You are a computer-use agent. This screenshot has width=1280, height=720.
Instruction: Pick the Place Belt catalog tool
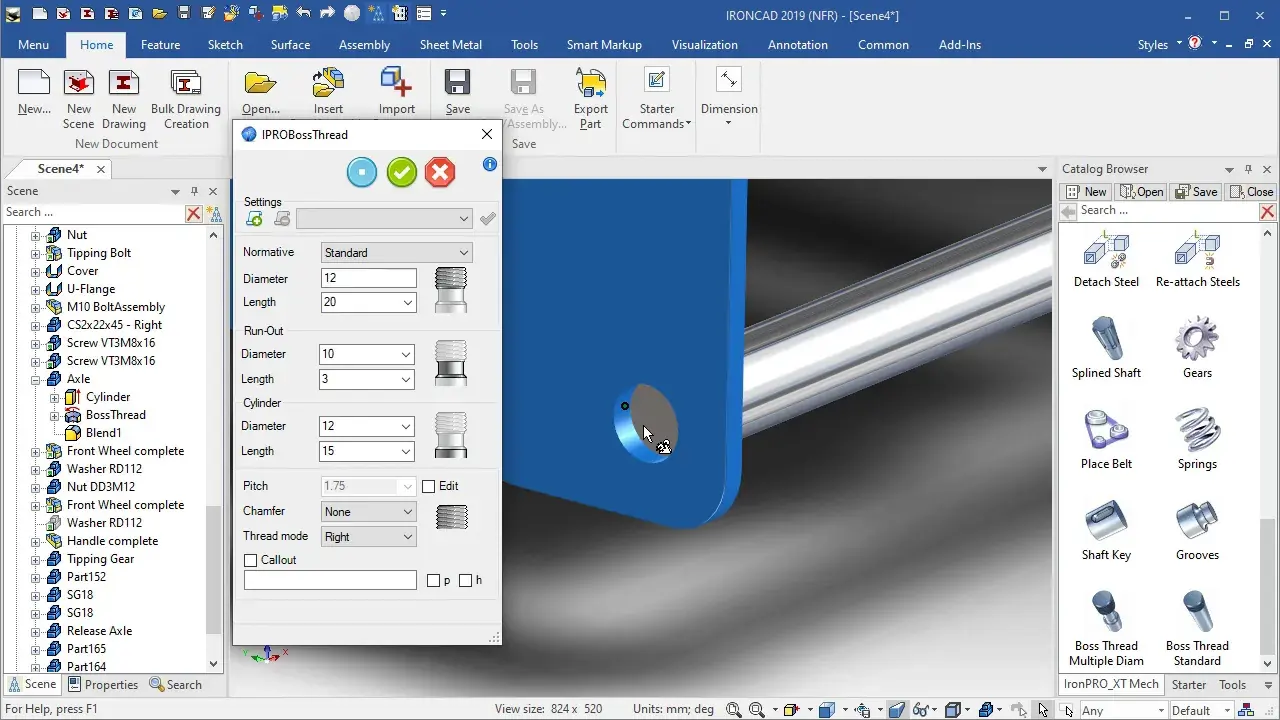tap(1106, 438)
